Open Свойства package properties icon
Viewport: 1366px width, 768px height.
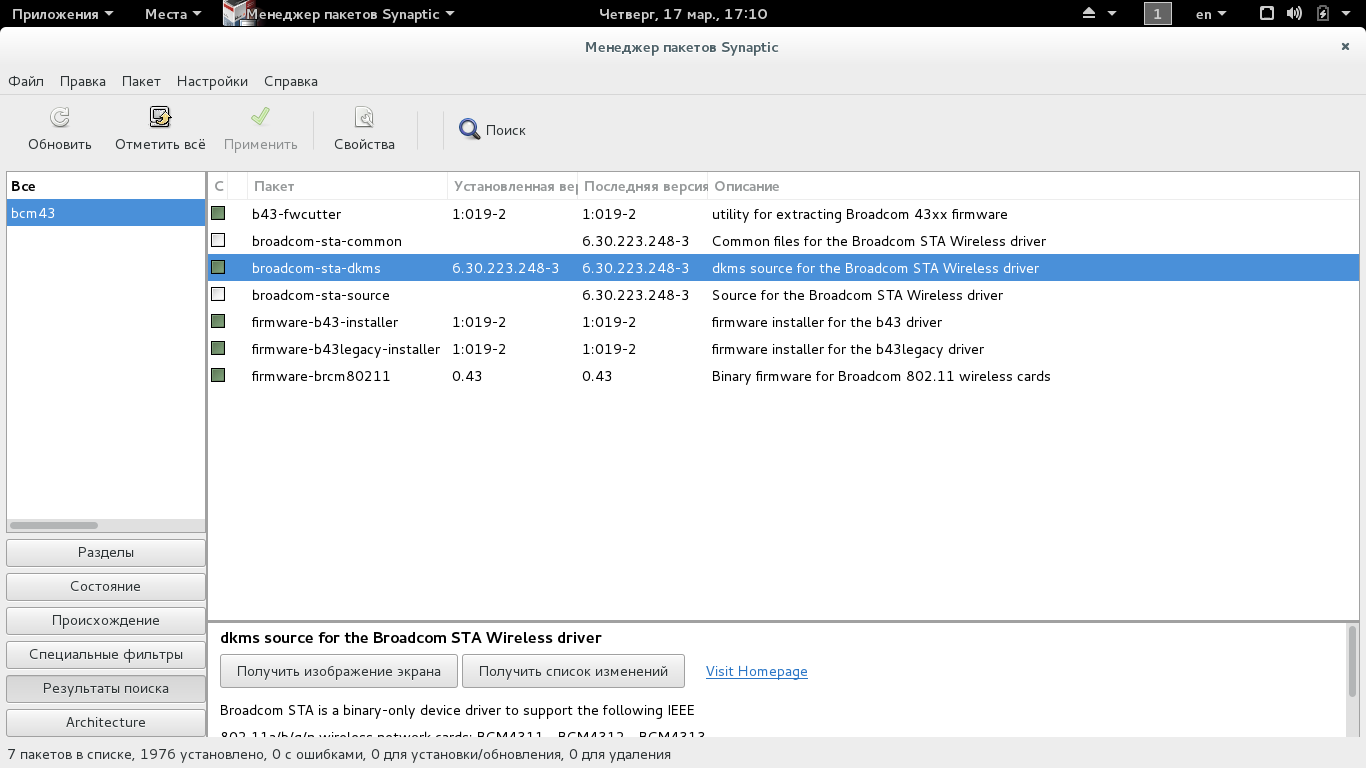(364, 118)
